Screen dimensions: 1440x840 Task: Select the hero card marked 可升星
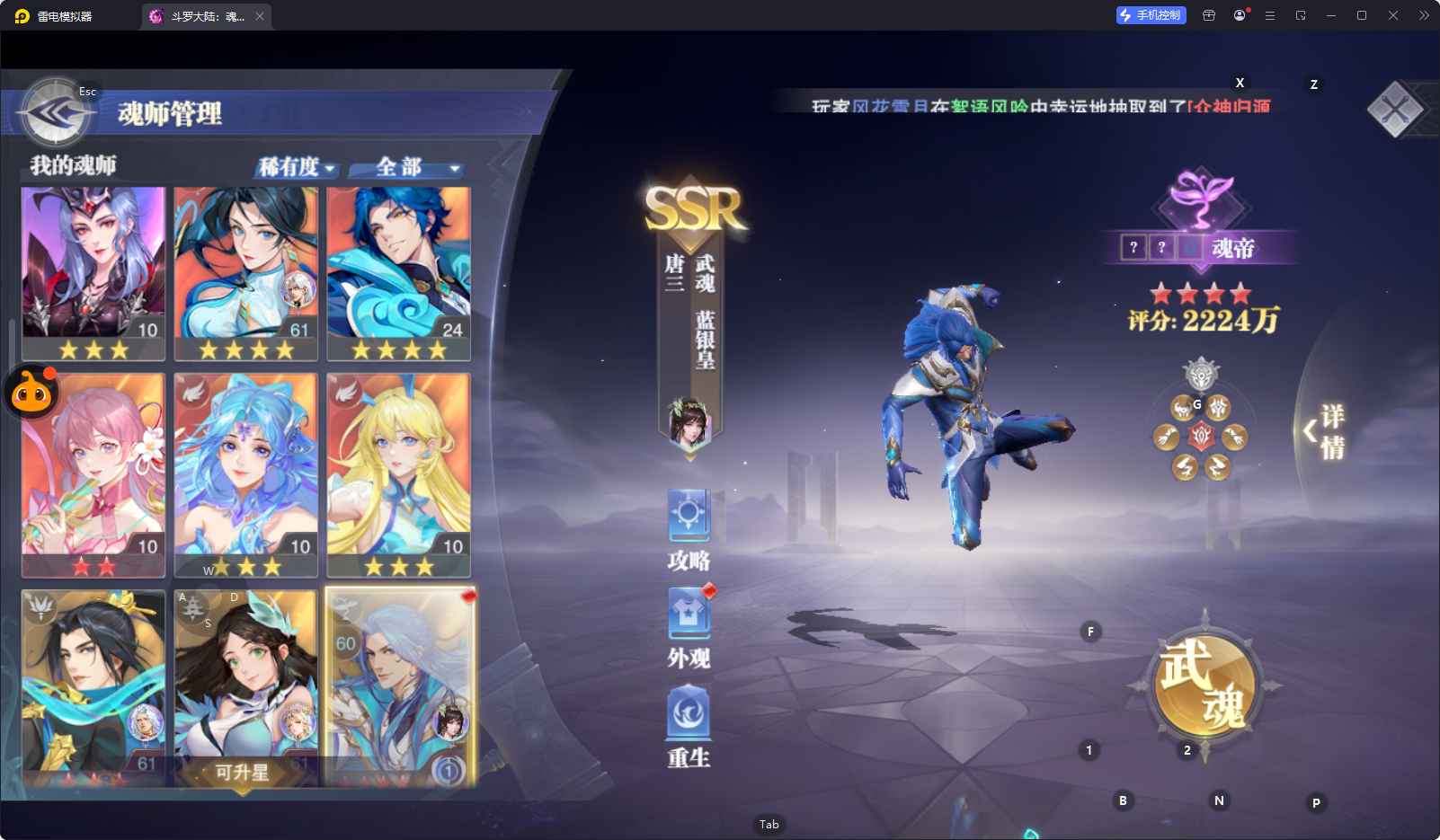(x=246, y=688)
